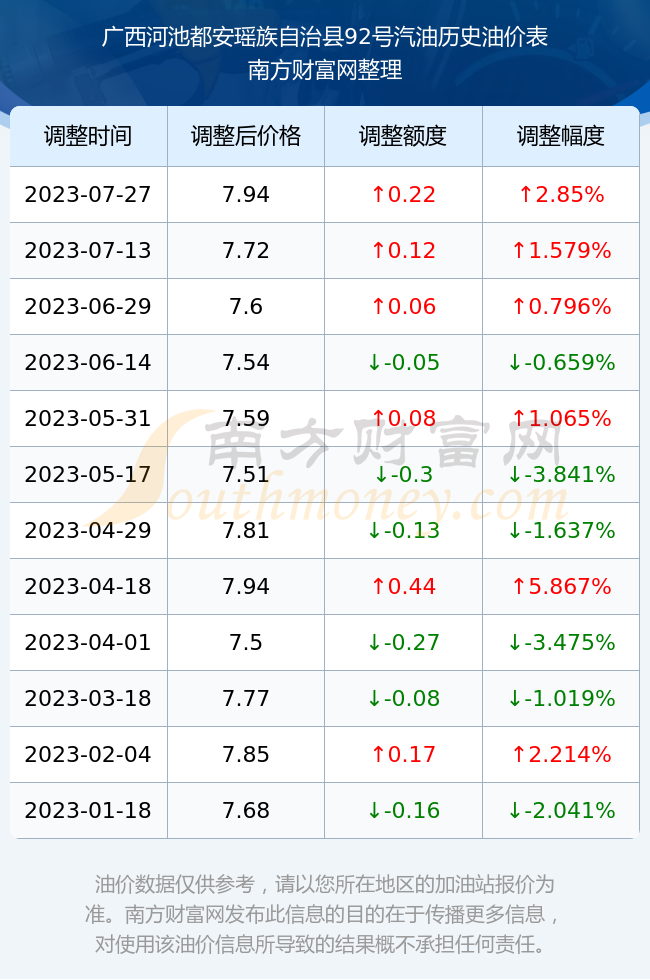Select the ↑2.214% percentage cell

(x=561, y=754)
